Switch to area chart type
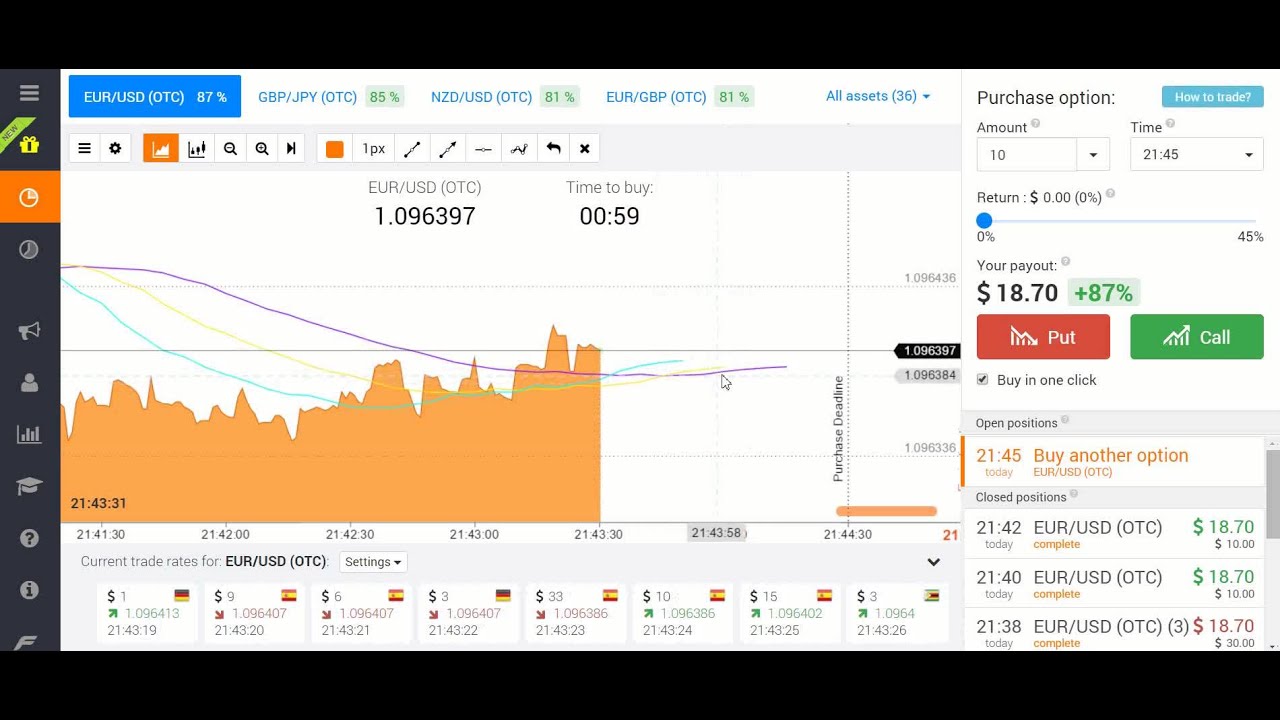The width and height of the screenshot is (1280, 720). point(160,149)
